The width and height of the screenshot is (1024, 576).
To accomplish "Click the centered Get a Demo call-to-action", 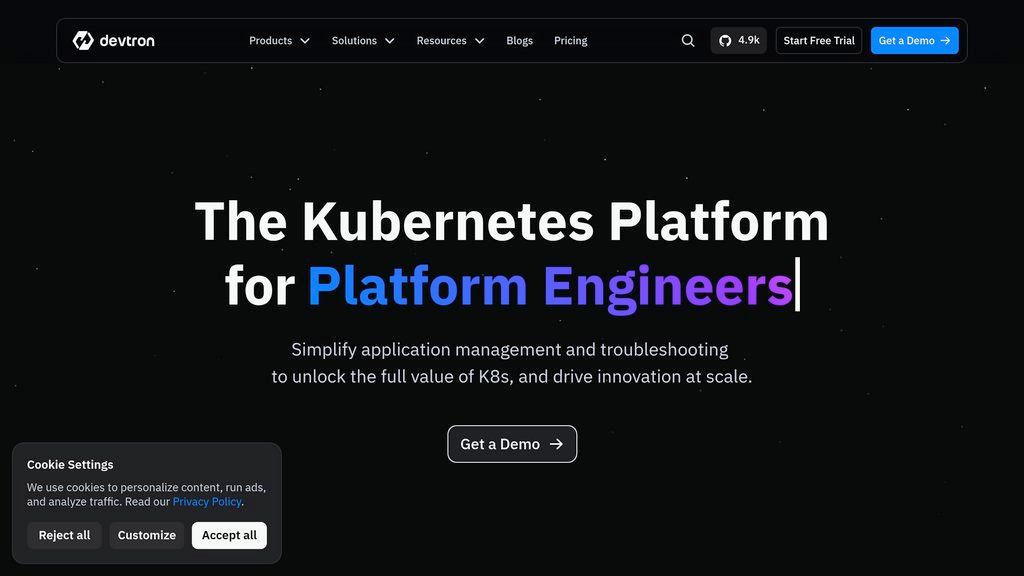I will [x=512, y=443].
